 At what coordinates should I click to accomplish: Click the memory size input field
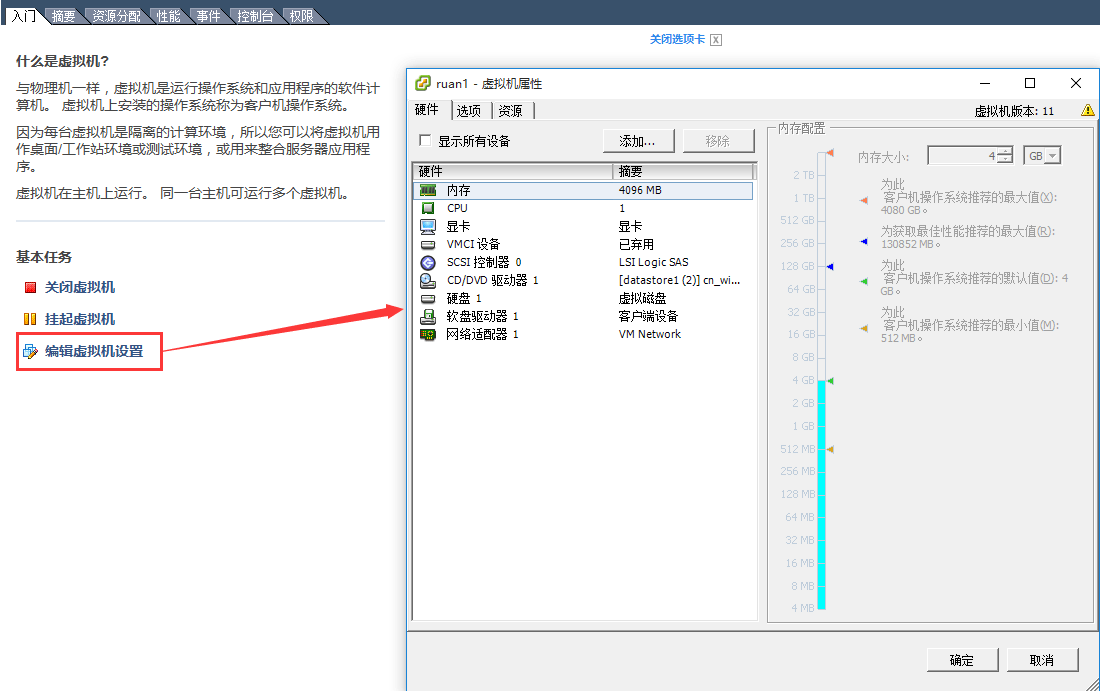point(961,156)
